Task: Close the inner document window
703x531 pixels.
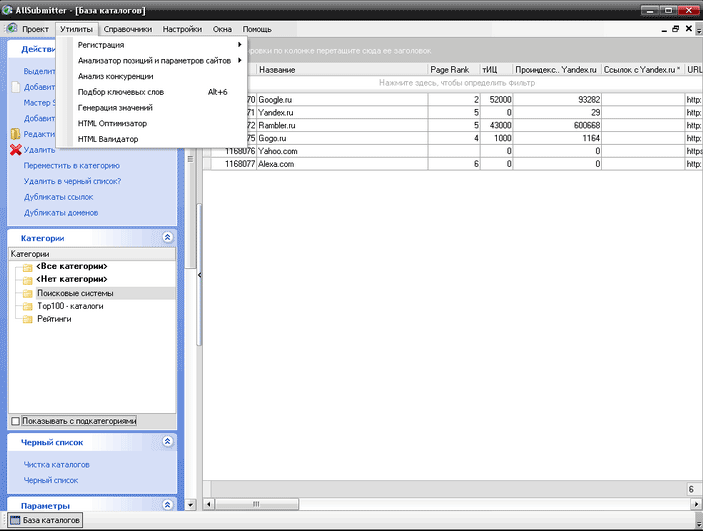Action: click(689, 29)
